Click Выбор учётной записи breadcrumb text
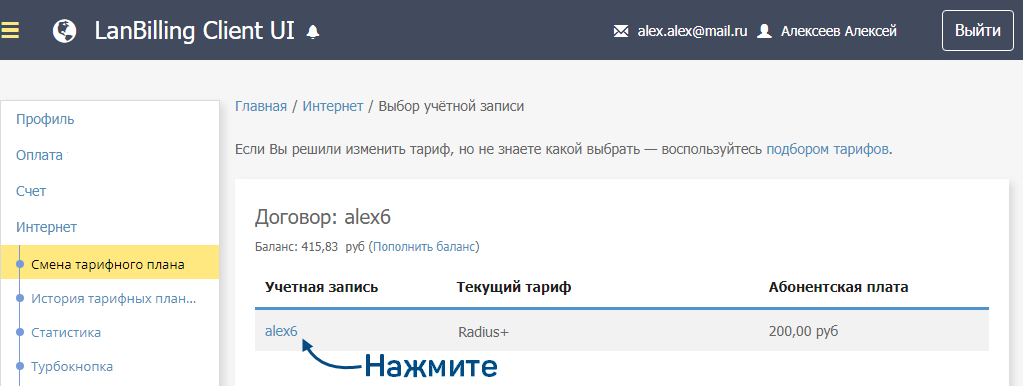This screenshot has width=1023, height=386. point(451,106)
